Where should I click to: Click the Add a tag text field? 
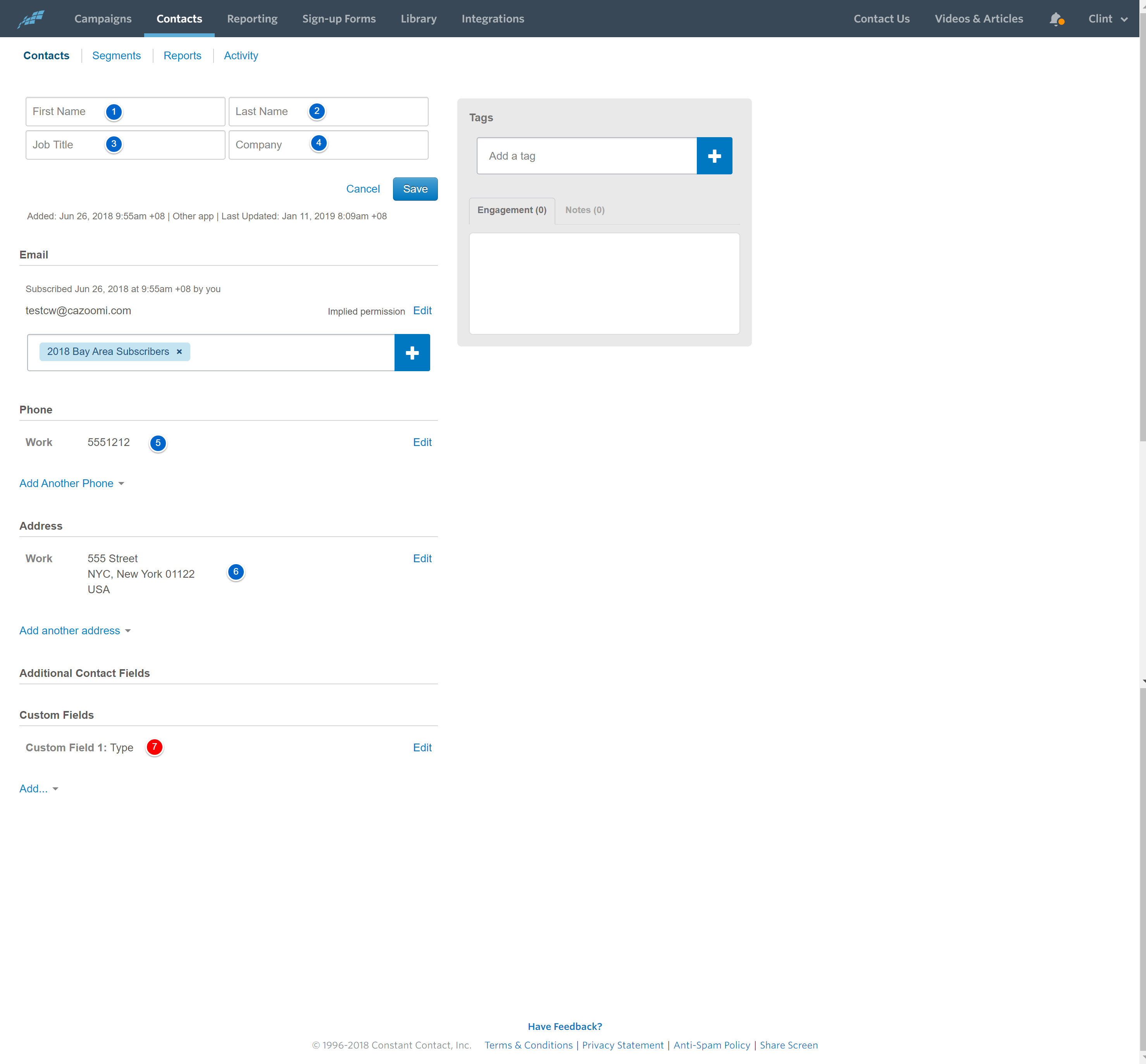tap(587, 155)
